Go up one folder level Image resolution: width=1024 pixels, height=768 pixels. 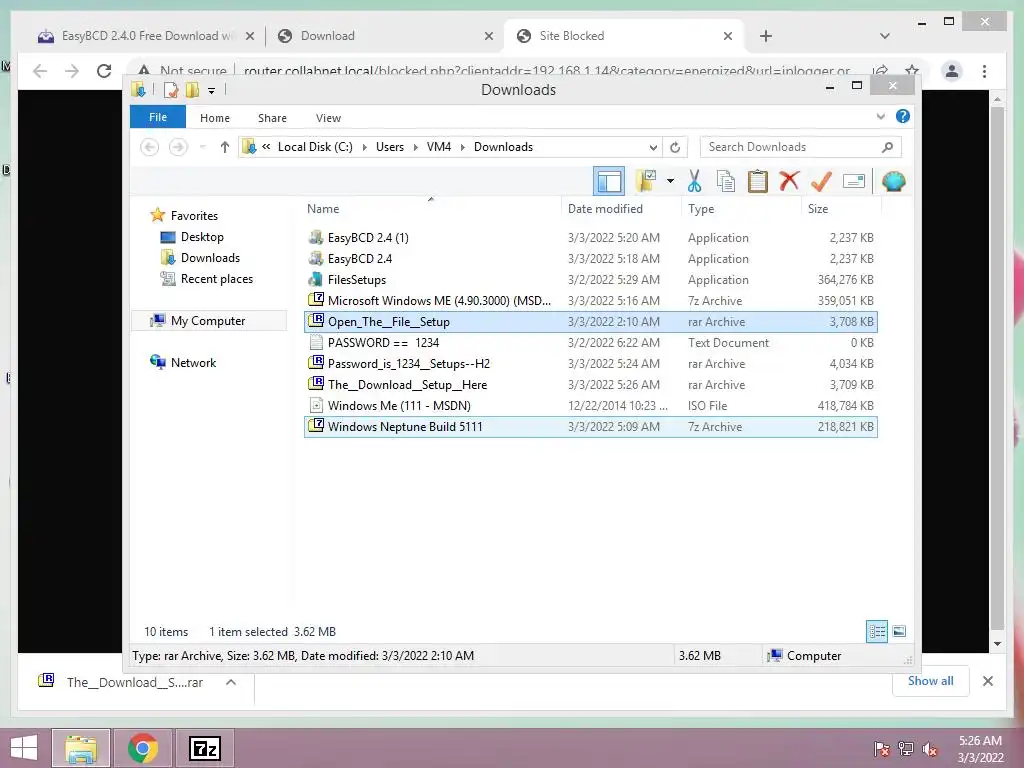tap(225, 147)
